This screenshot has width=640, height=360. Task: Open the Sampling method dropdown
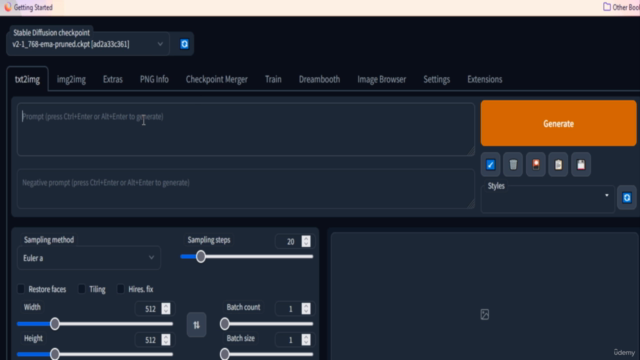[89, 258]
